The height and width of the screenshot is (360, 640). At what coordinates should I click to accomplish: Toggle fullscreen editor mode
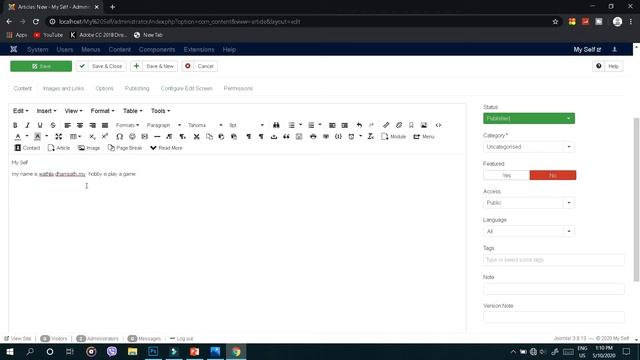pyautogui.click(x=58, y=137)
